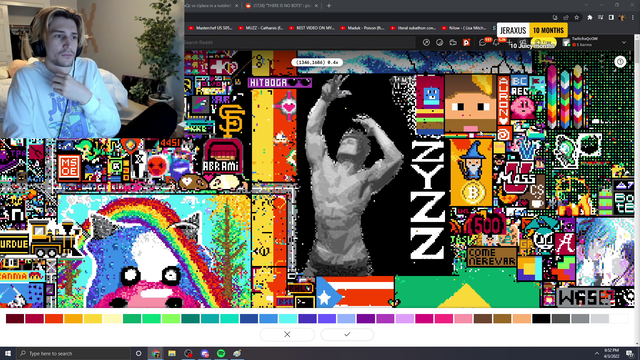Open Reddit Popular feed icon
The width and height of the screenshot is (640, 360).
tap(426, 42)
